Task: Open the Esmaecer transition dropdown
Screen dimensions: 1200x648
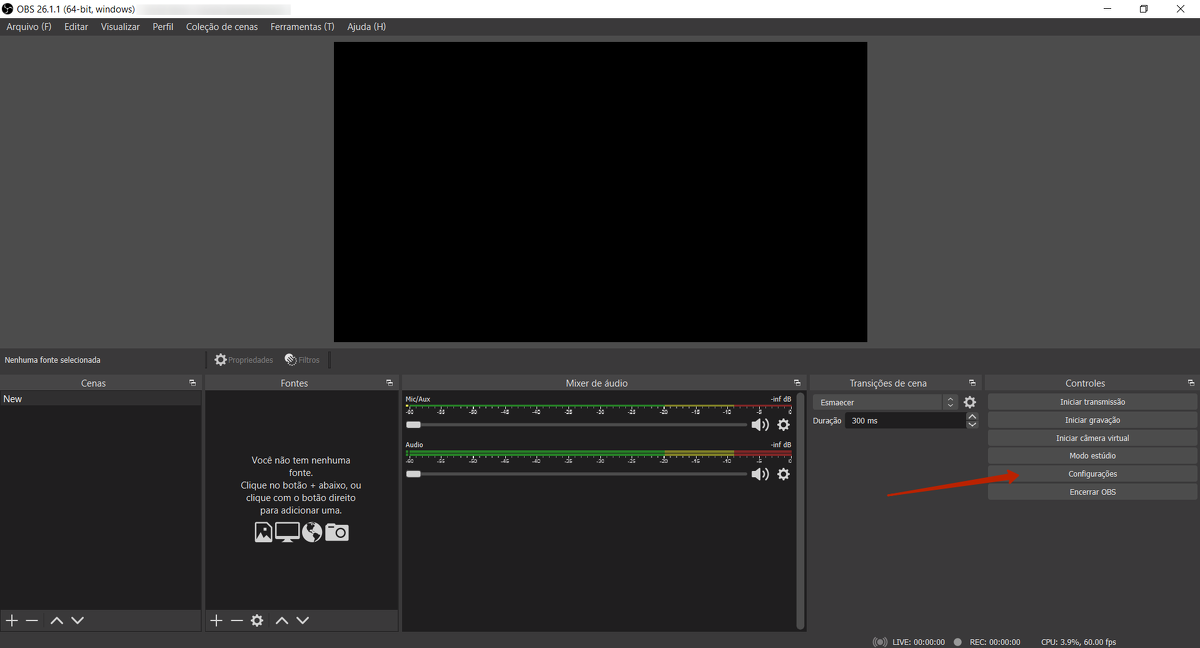Action: (885, 403)
